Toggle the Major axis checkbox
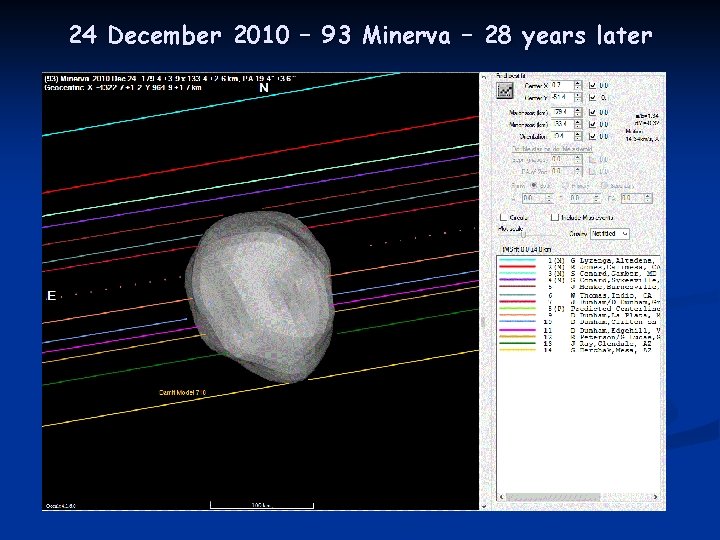Screen dimensions: 720x540 (592, 112)
